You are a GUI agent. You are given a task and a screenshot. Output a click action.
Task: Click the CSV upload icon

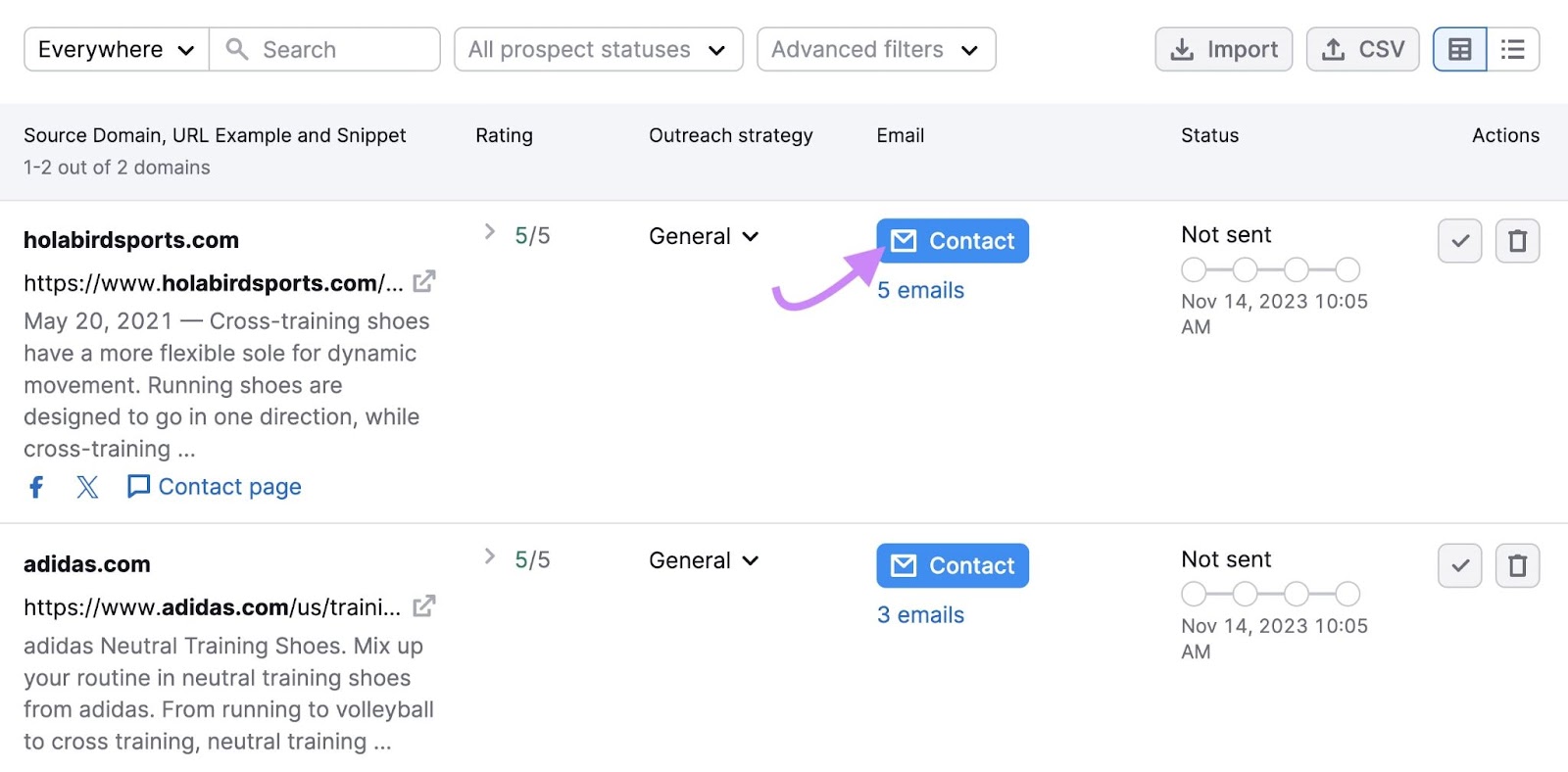point(1334,49)
